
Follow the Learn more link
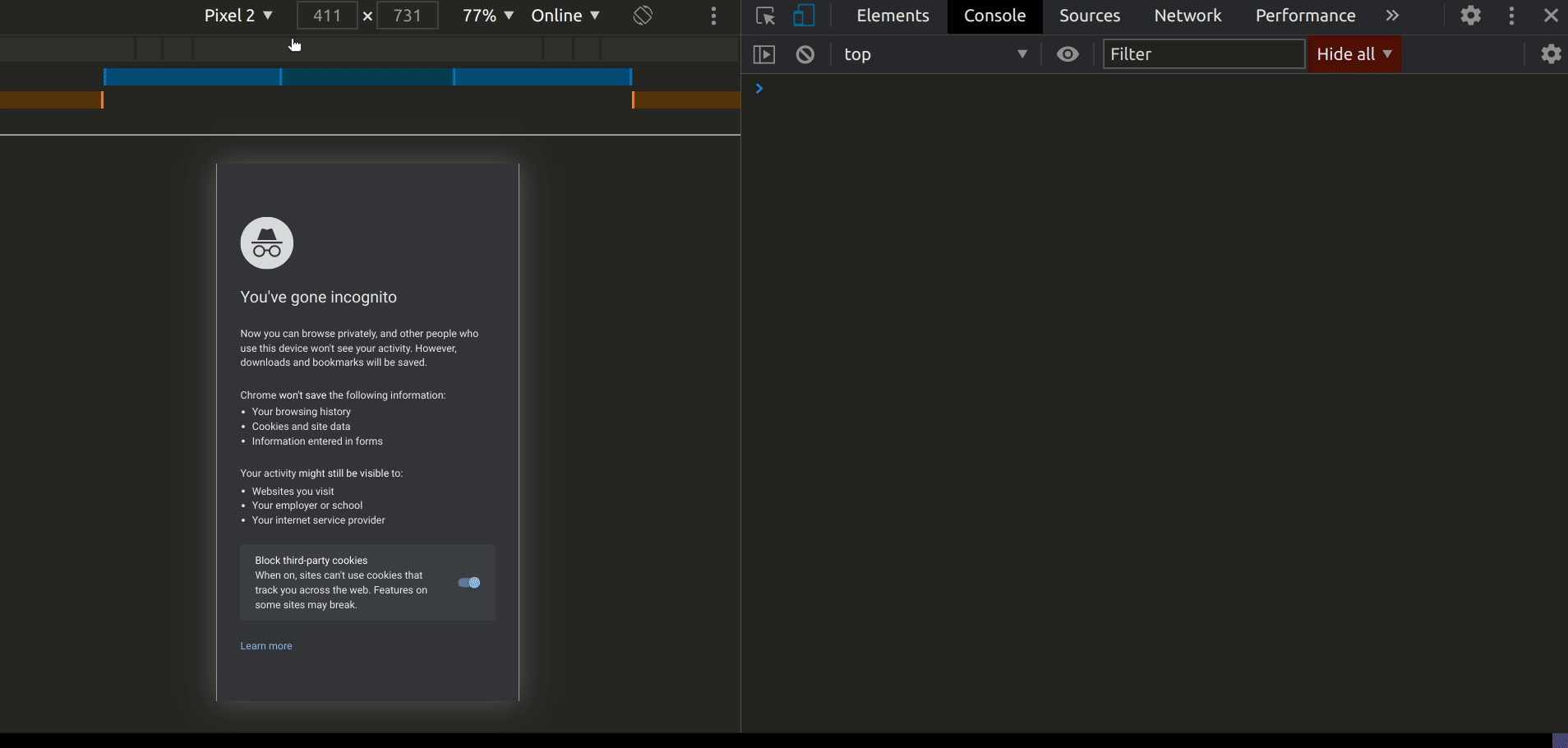coord(266,646)
